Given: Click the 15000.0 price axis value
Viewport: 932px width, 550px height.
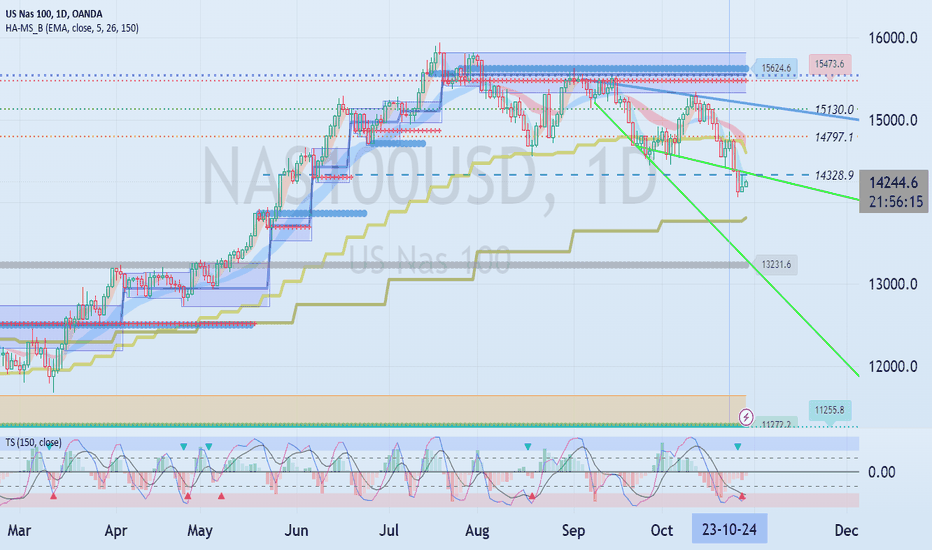Looking at the screenshot, I should point(893,120).
